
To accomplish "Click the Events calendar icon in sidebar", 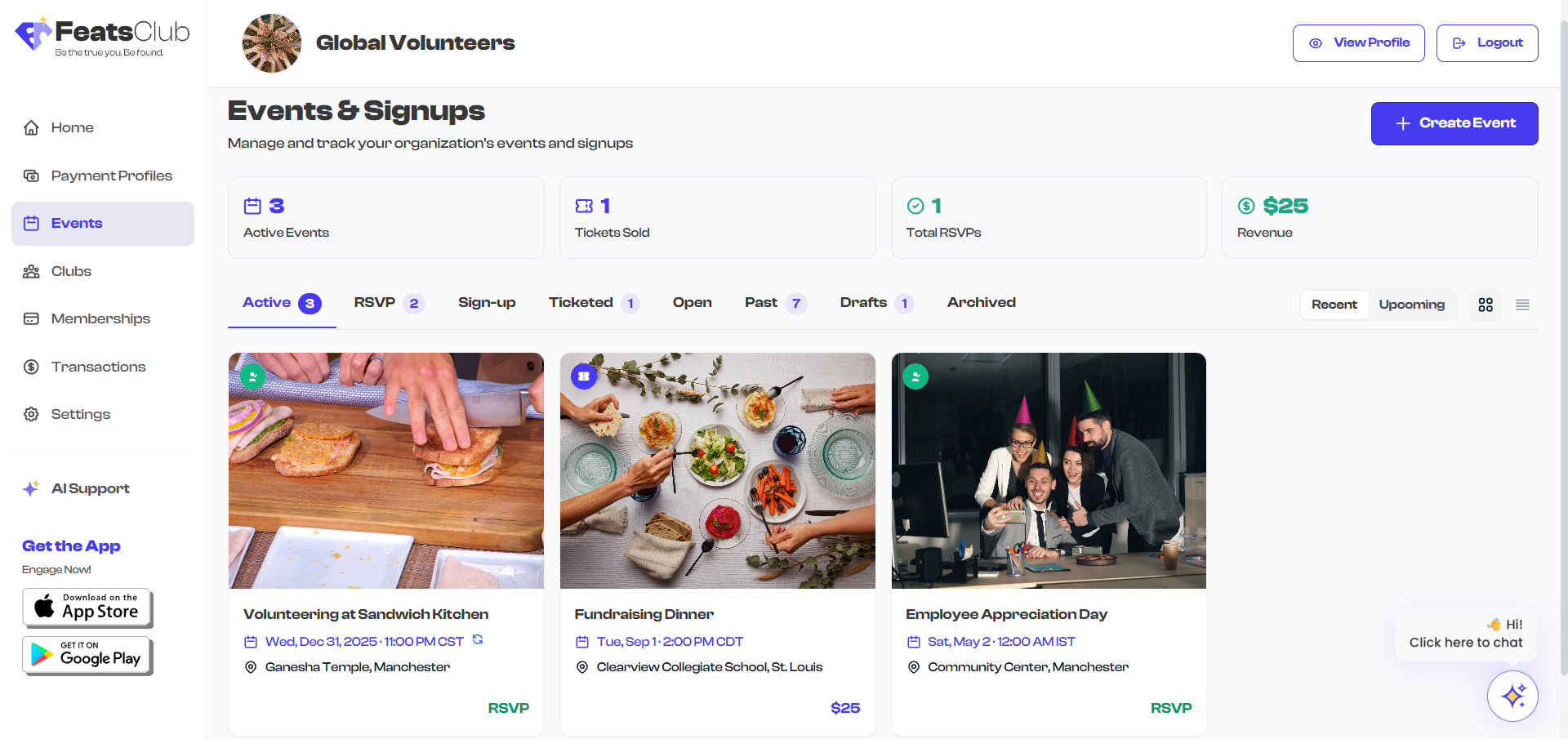I will pyautogui.click(x=31, y=223).
